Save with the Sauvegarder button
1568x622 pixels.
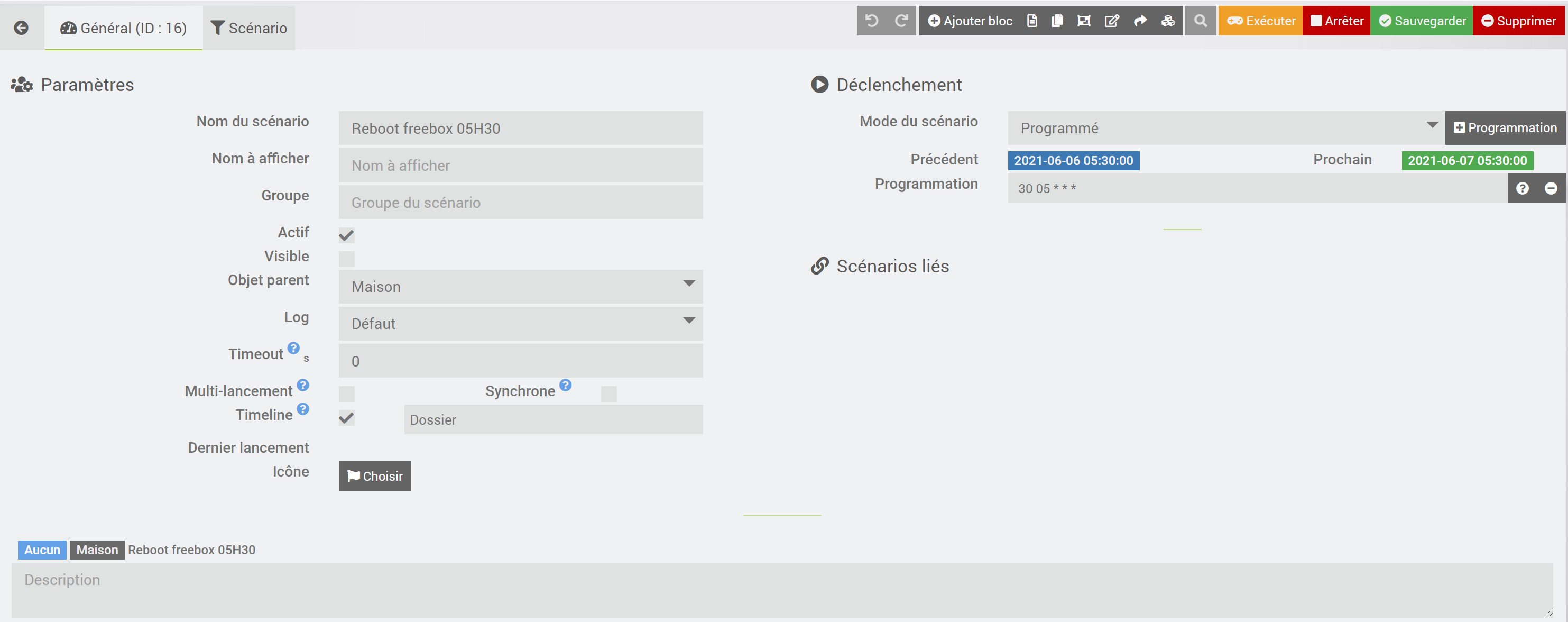pos(1422,21)
